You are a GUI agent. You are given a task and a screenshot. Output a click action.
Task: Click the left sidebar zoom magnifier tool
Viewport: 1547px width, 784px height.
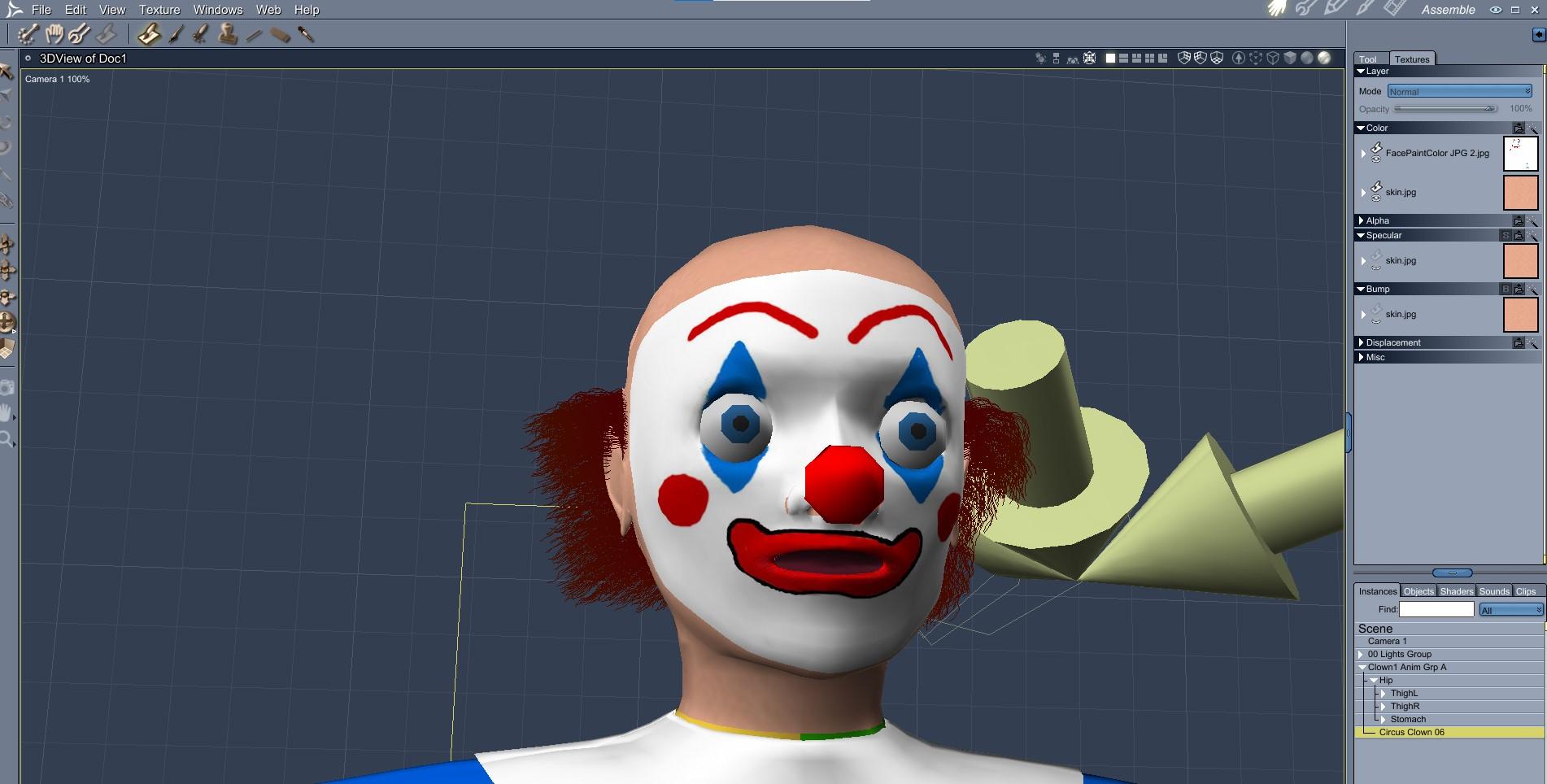(7, 440)
